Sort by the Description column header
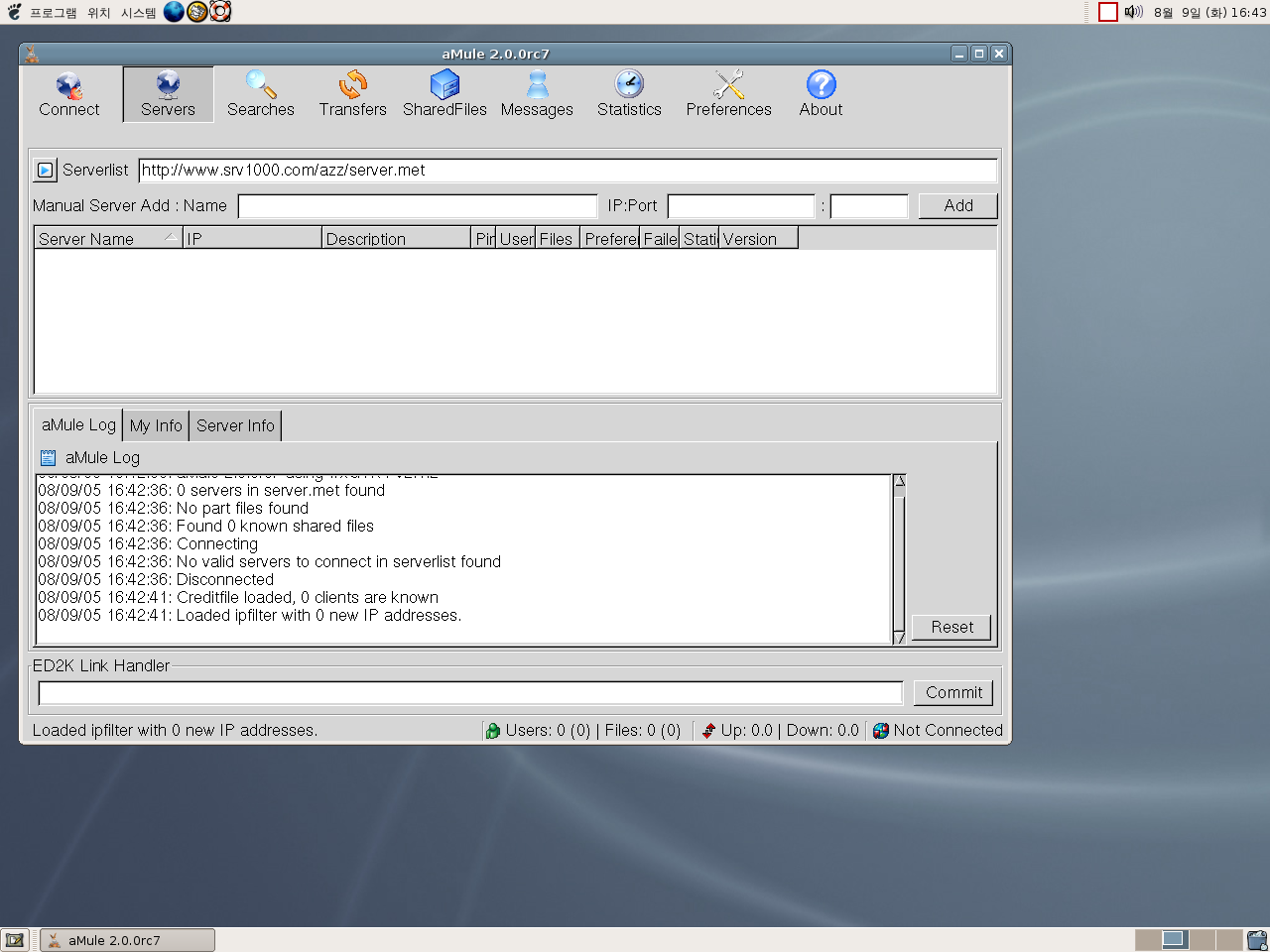Image resolution: width=1270 pixels, height=952 pixels. click(396, 239)
